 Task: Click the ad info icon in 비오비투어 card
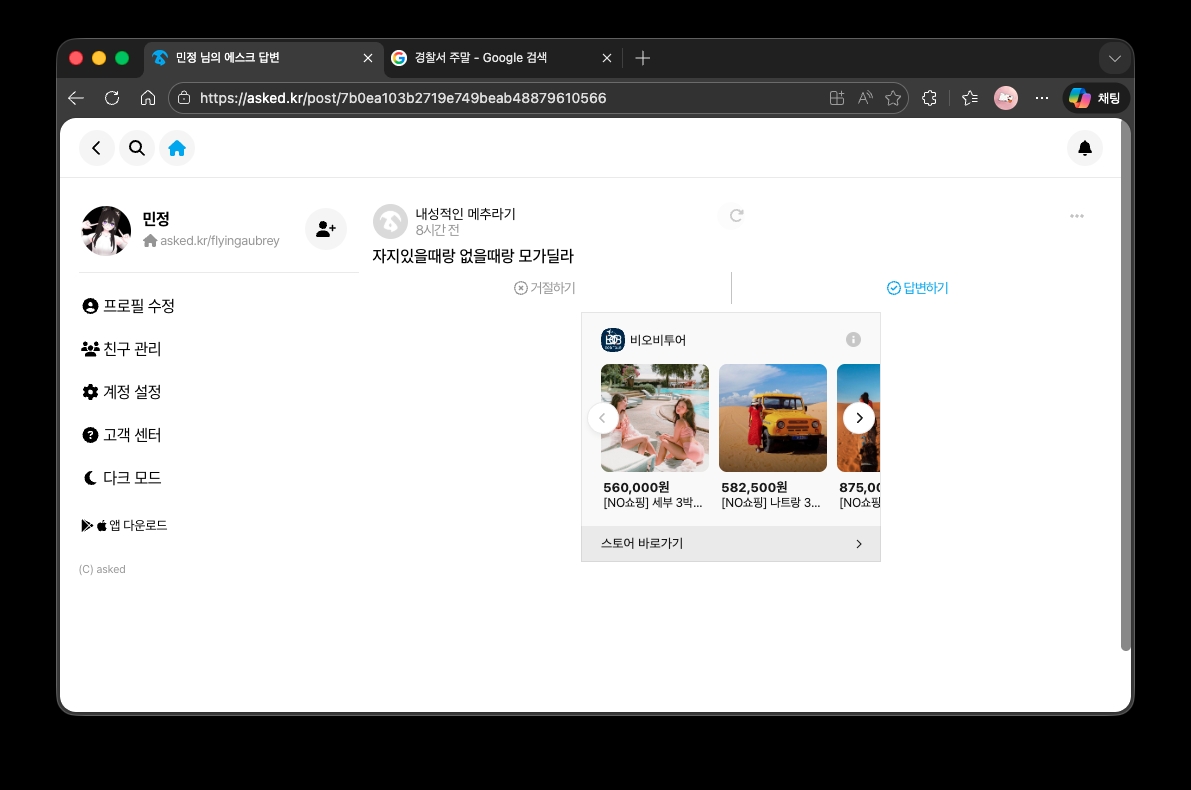click(x=853, y=340)
